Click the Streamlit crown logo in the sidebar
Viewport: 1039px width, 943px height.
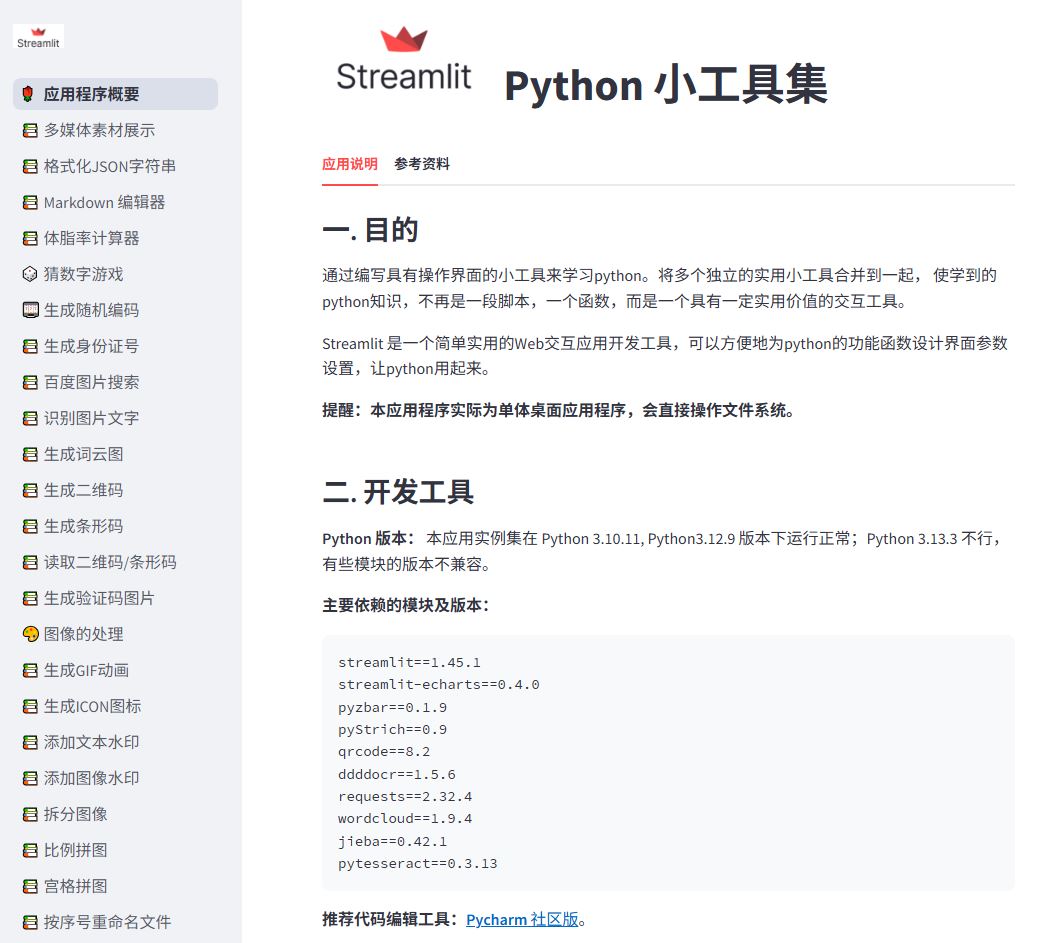37,37
